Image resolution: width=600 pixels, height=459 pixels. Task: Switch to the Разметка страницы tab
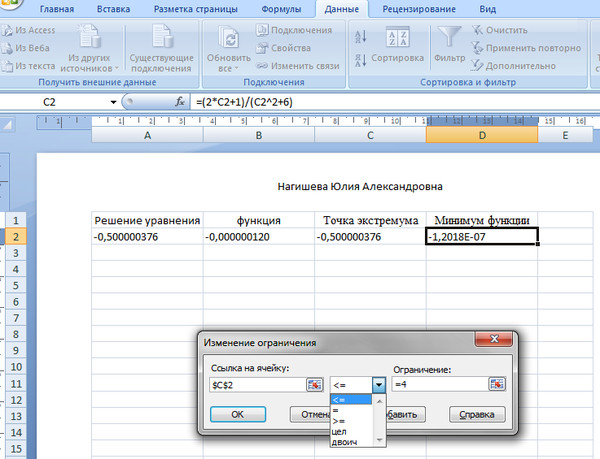pyautogui.click(x=196, y=9)
